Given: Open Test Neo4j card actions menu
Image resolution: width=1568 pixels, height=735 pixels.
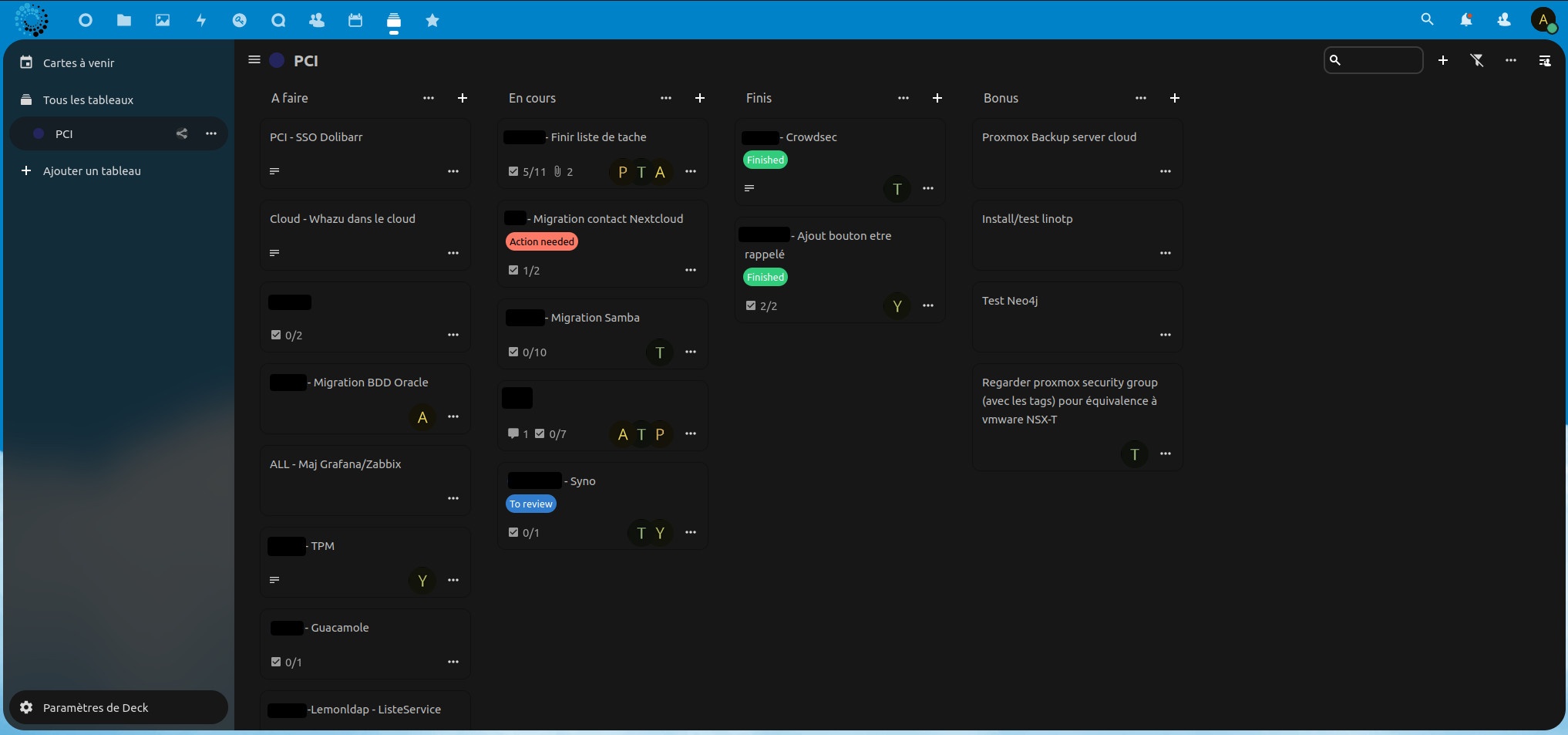Looking at the screenshot, I should (x=1166, y=335).
